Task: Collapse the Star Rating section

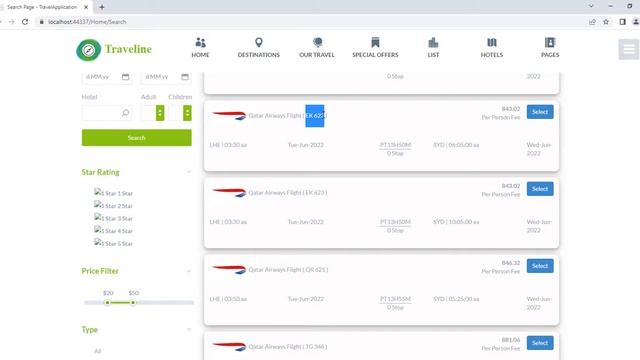Action: pyautogui.click(x=189, y=172)
